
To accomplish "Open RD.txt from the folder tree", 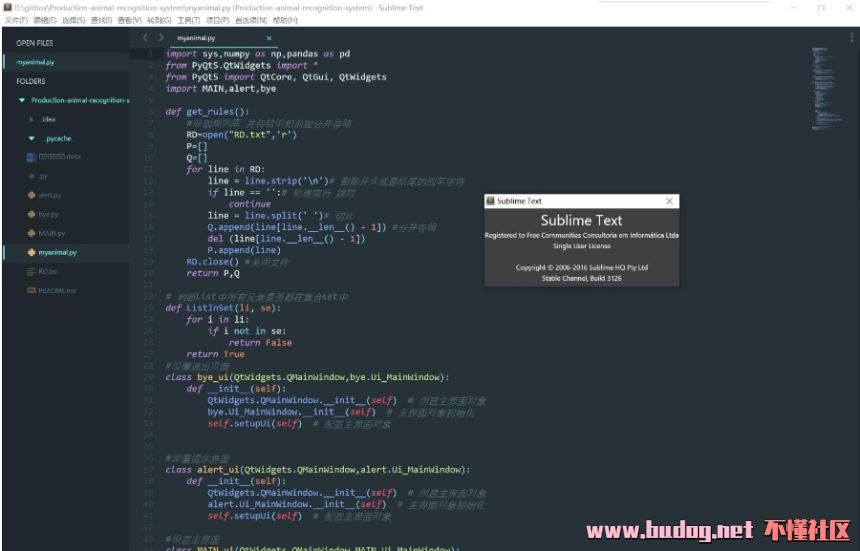I will pyautogui.click(x=48, y=271).
